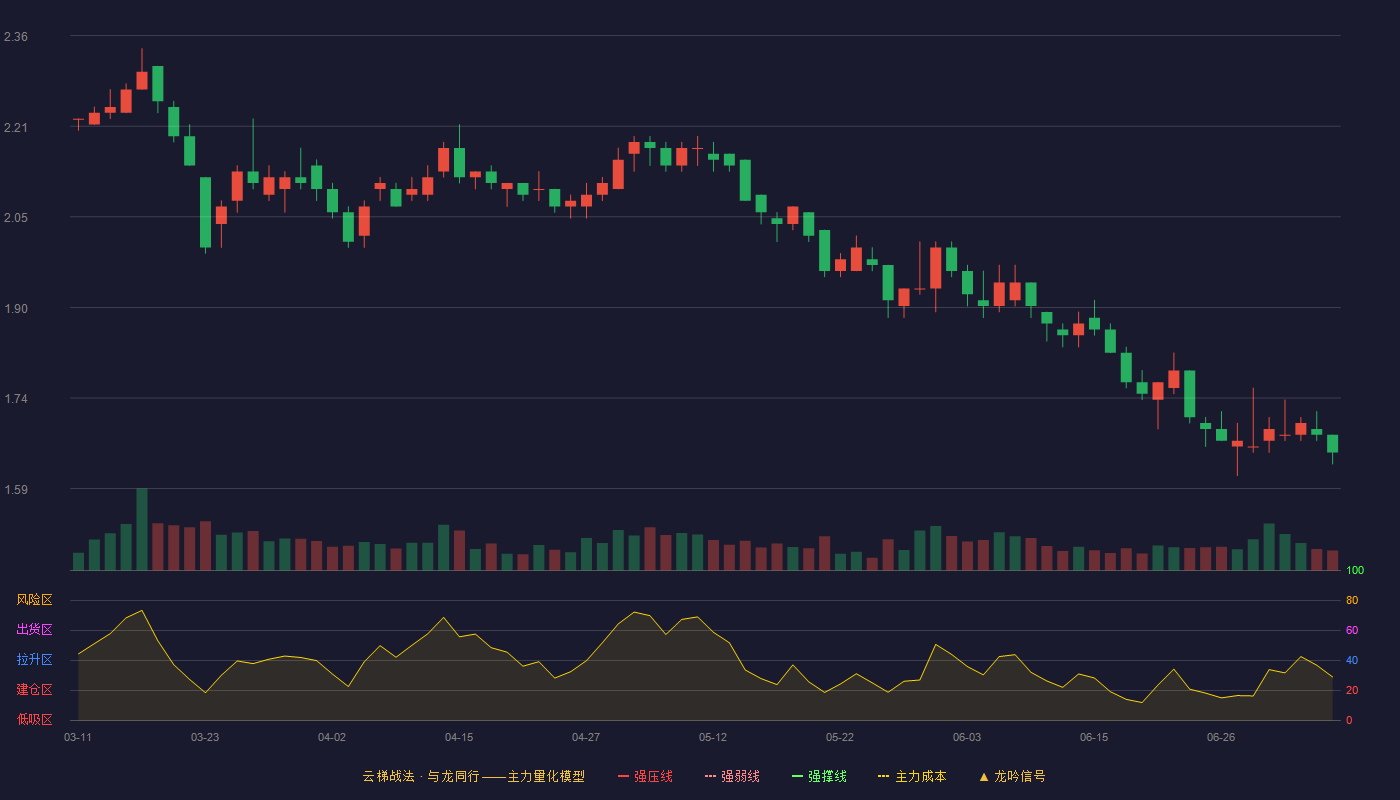
Task: Toggle the 主力成本 legend entry
Action: [911, 776]
